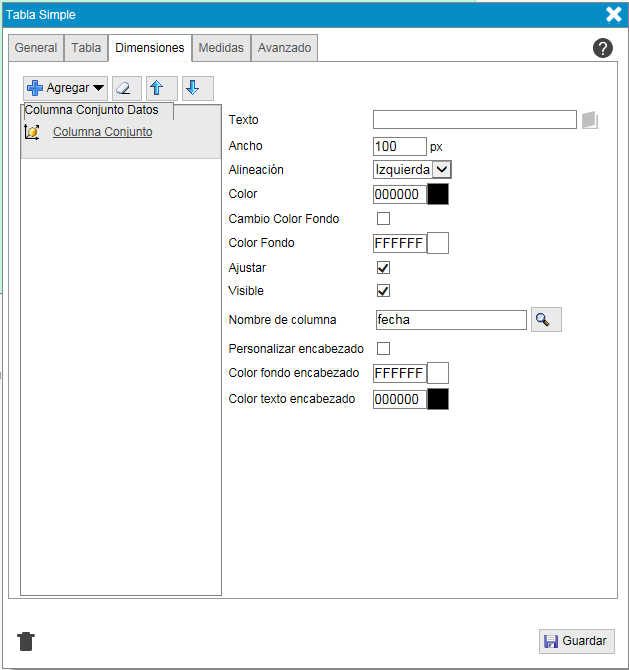Open the Avanzado tab
629x670 pixels.
point(284,48)
